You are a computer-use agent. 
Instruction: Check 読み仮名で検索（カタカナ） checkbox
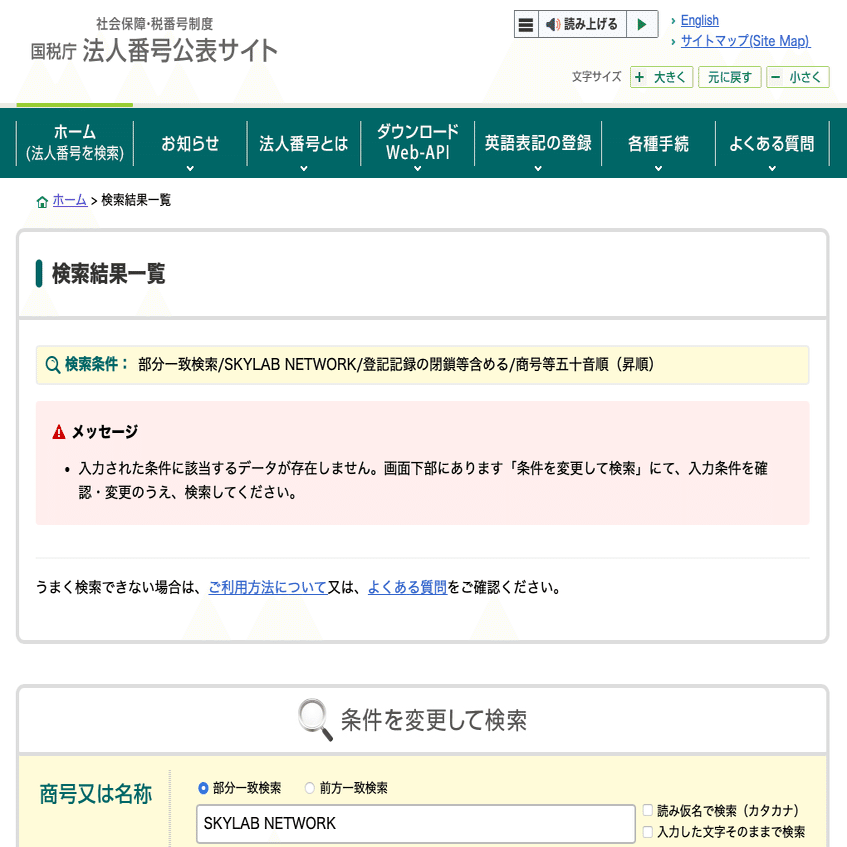(647, 810)
